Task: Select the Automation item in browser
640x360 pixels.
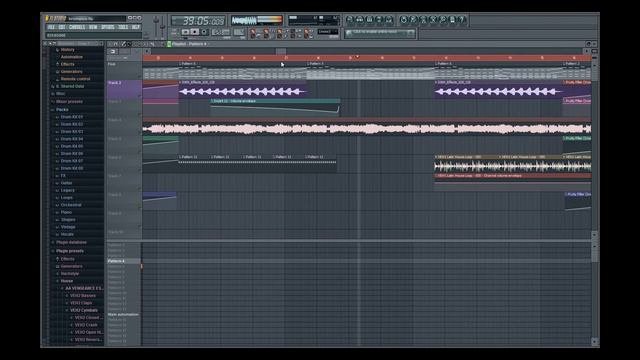Action: [x=71, y=57]
